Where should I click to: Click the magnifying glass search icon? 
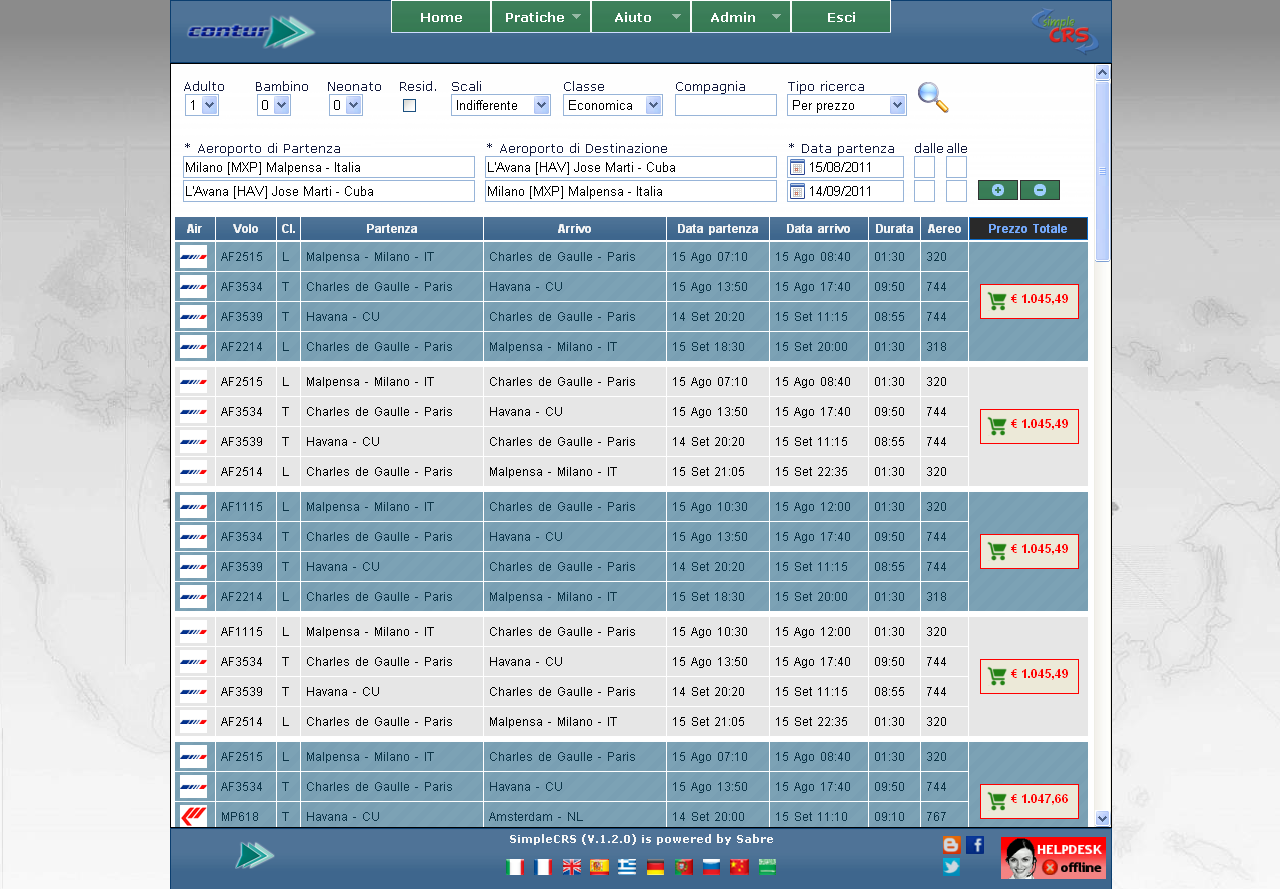pos(933,97)
